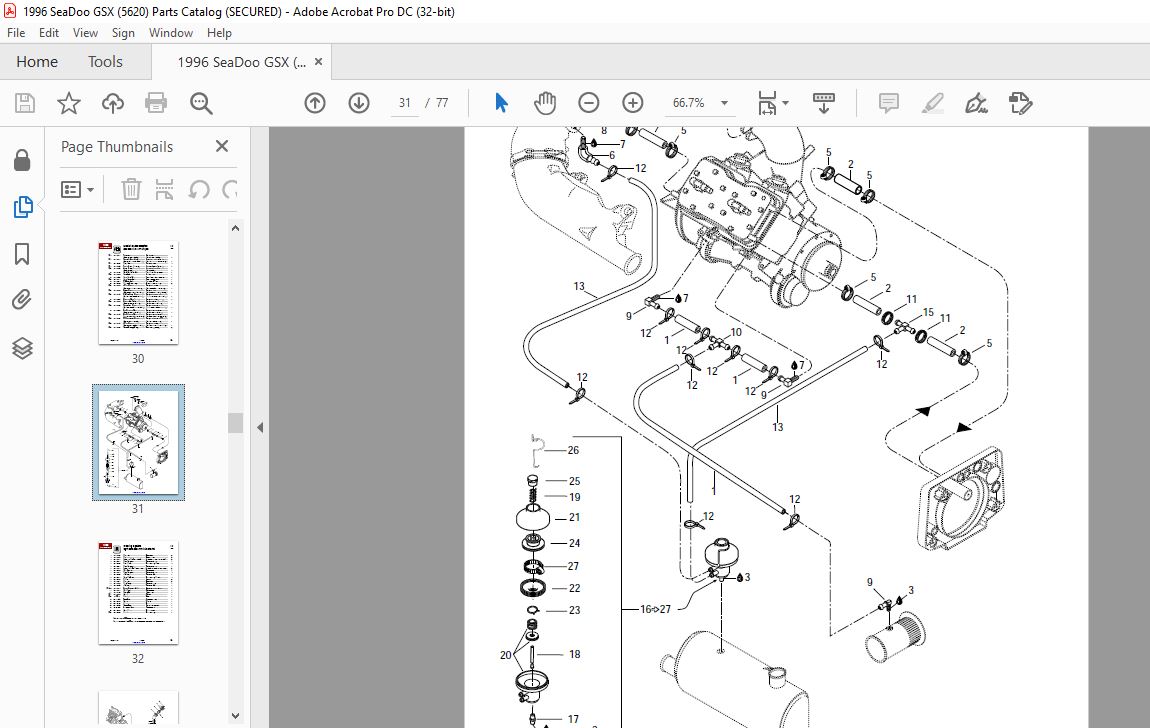The width and height of the screenshot is (1150, 728).
Task: Click the zoom percentage field 66.7%
Action: pos(689,103)
